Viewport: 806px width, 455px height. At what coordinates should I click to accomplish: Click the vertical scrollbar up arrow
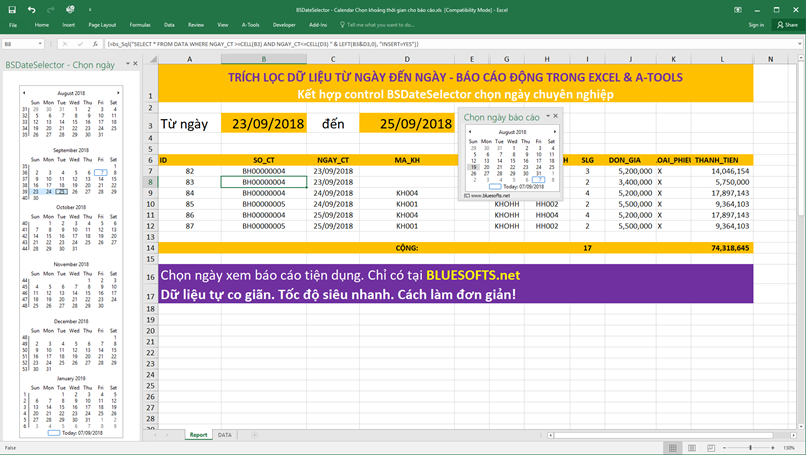pyautogui.click(x=800, y=58)
